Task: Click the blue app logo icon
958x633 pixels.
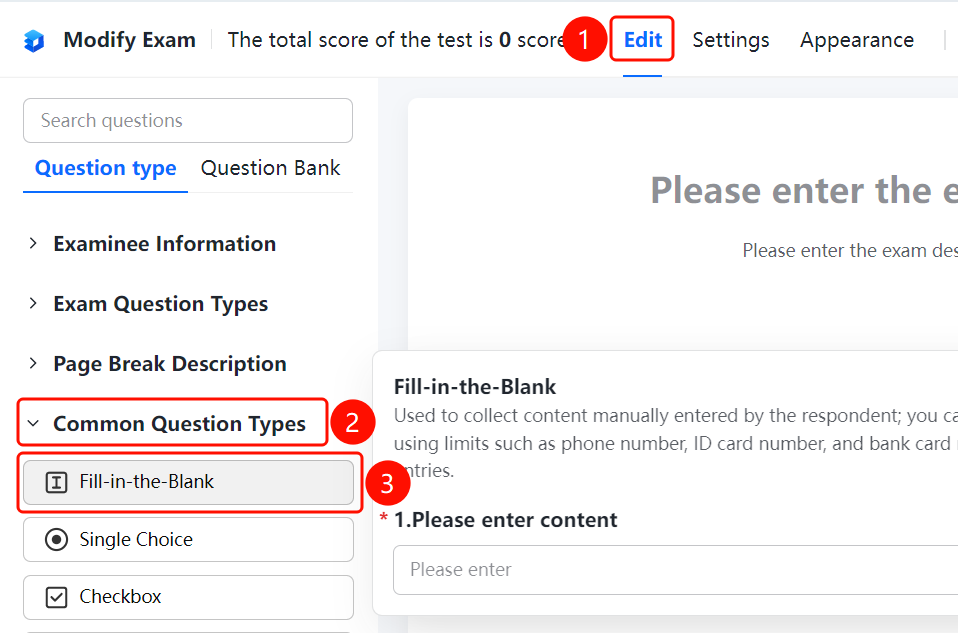Action: pyautogui.click(x=34, y=40)
